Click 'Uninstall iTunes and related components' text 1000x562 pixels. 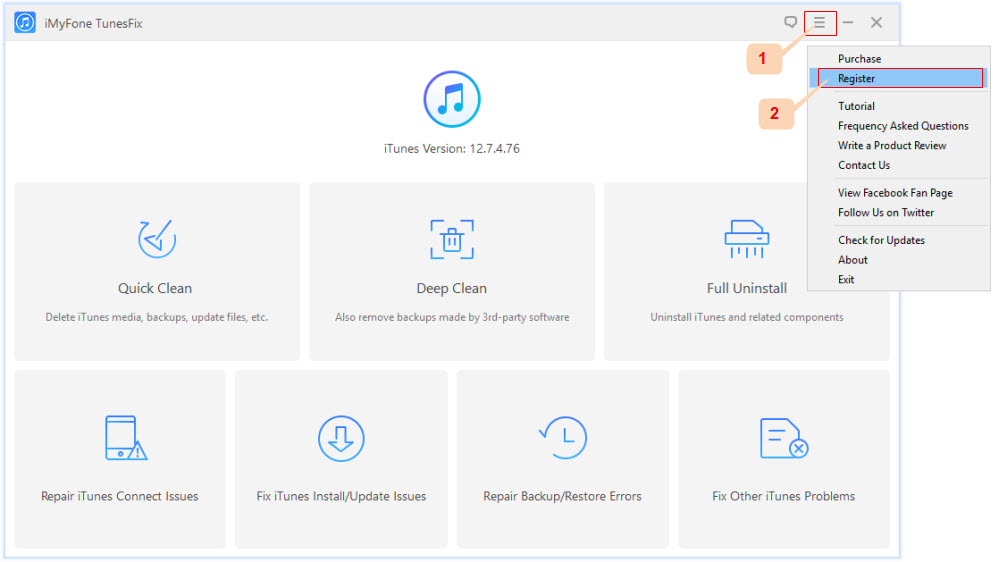pyautogui.click(x=747, y=317)
